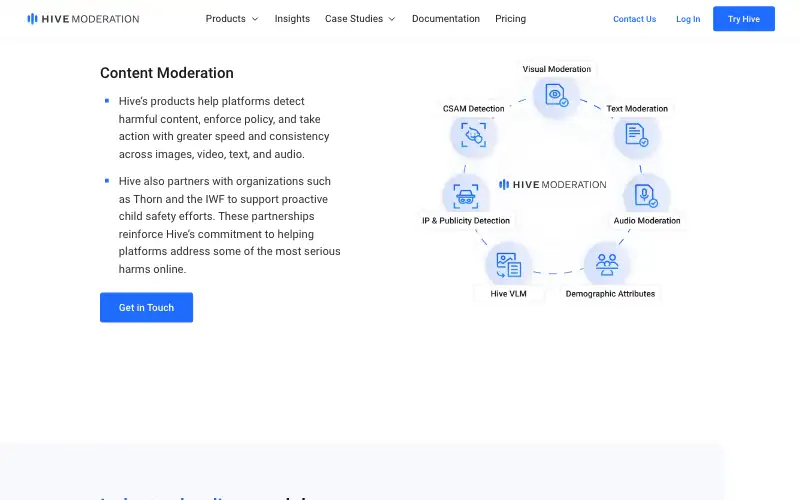Image resolution: width=800 pixels, height=500 pixels.
Task: Go to the Insights page
Action: (292, 19)
